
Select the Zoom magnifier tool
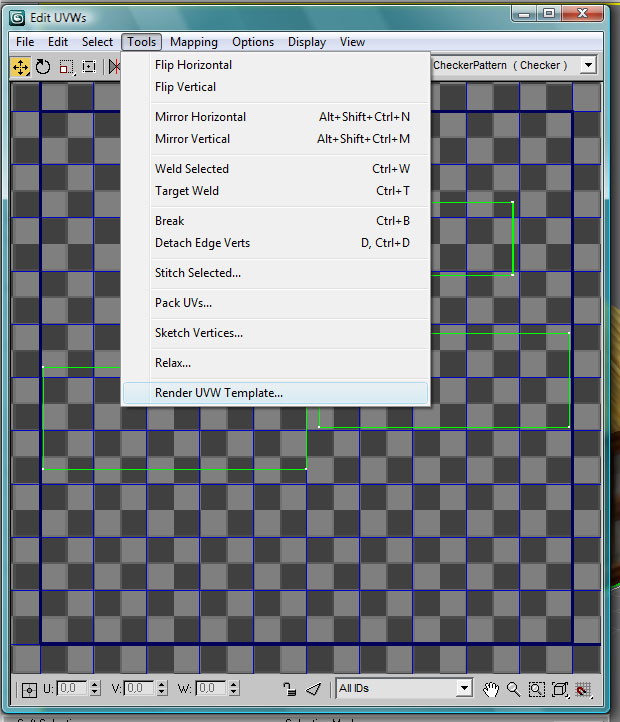[513, 689]
